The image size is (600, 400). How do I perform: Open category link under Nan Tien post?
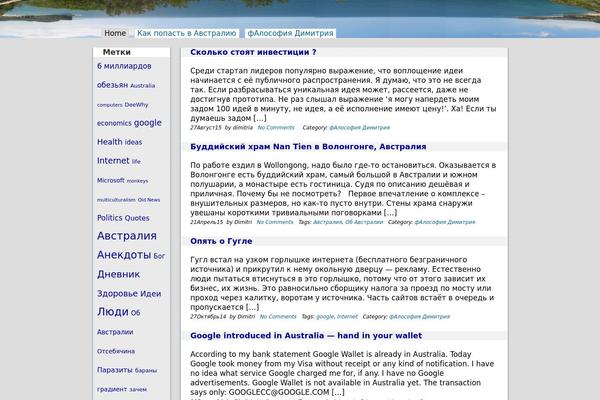445,222
